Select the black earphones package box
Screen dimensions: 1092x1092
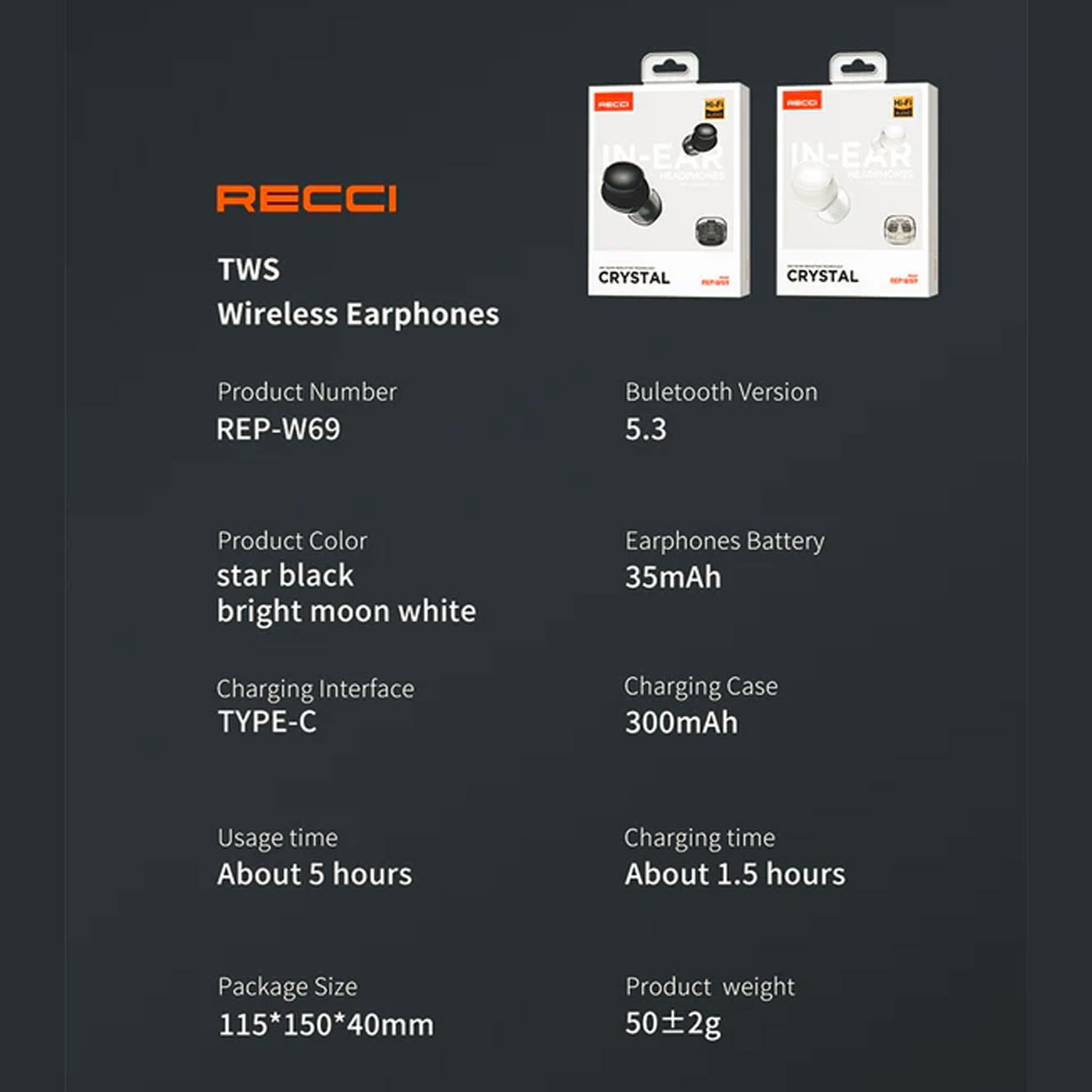(x=669, y=175)
